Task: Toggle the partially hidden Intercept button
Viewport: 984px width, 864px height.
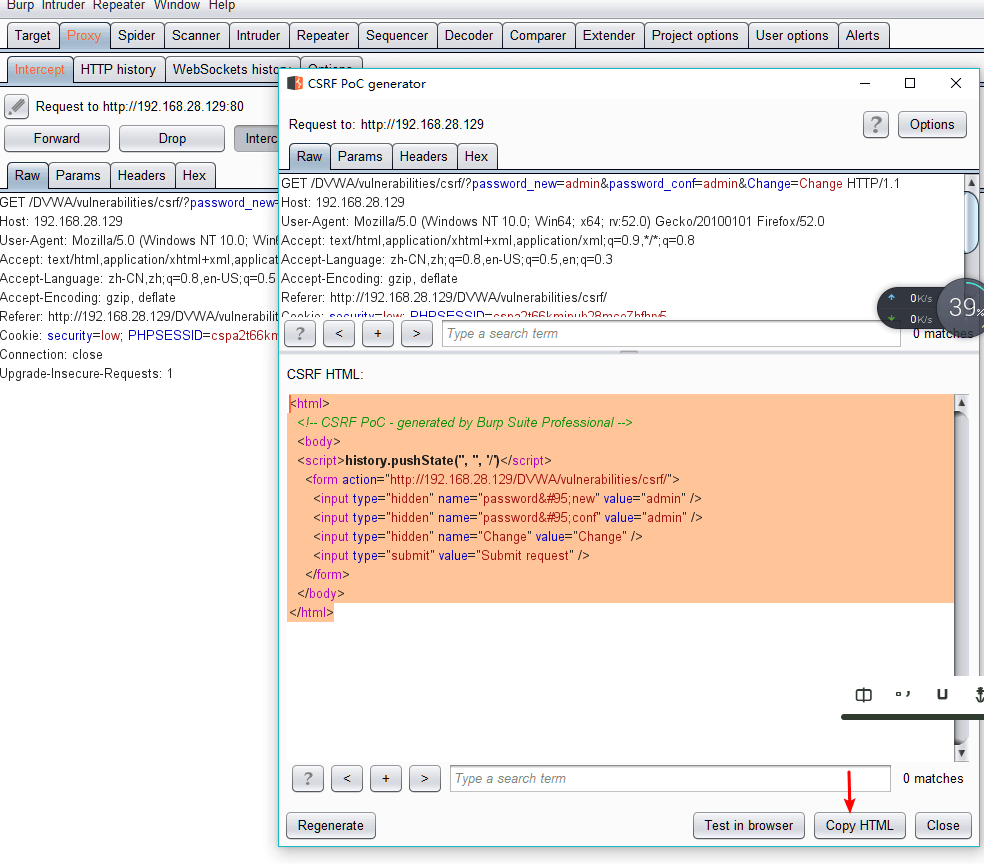Action: coord(257,139)
